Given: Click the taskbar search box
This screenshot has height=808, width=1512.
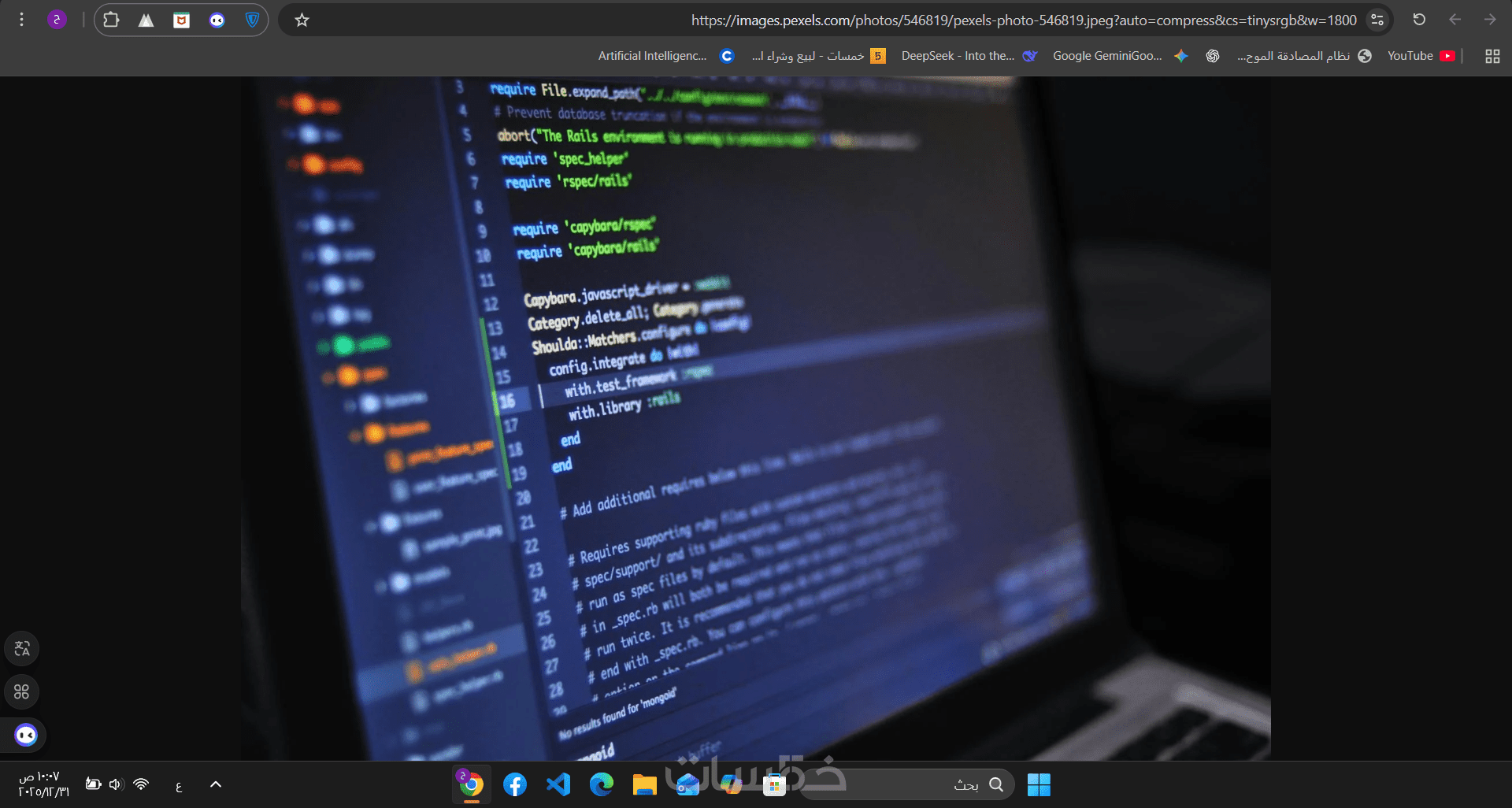Looking at the screenshot, I should (906, 784).
